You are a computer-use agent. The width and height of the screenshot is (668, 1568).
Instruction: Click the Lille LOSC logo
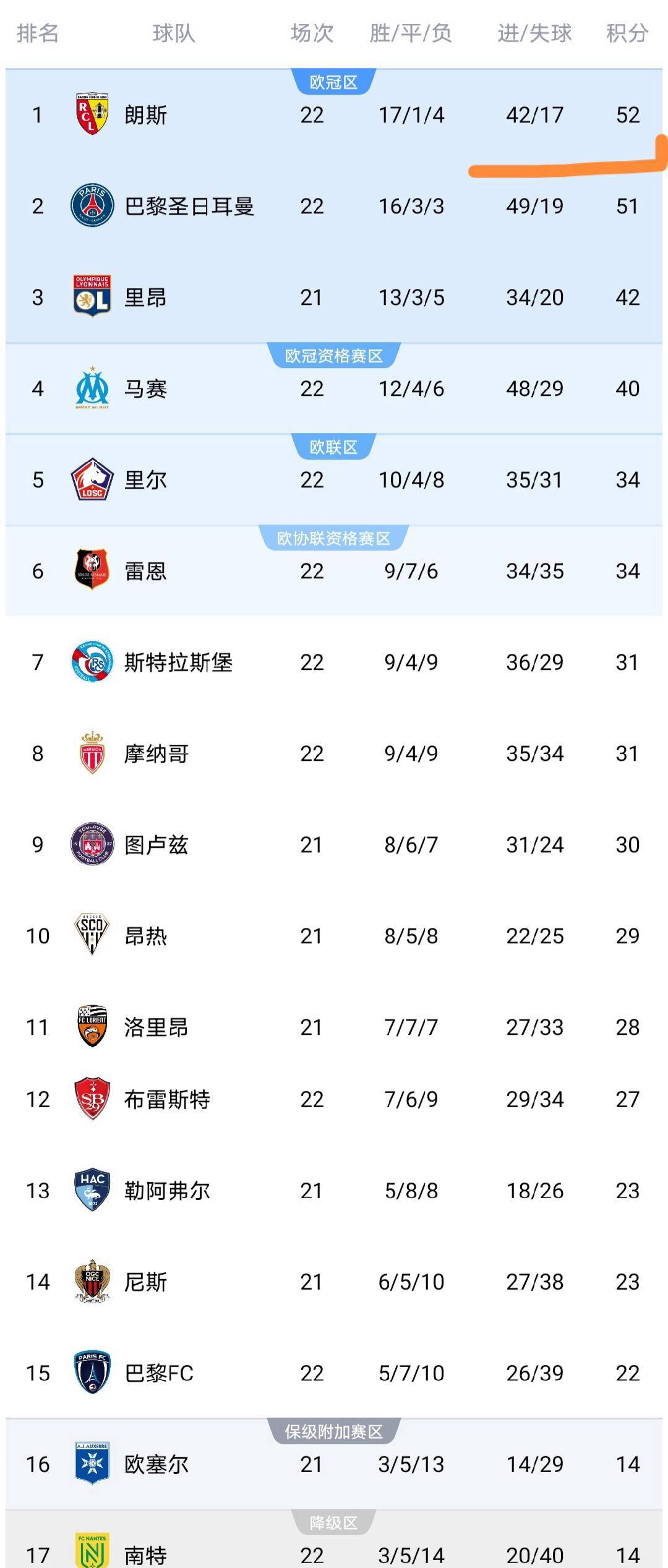[92, 479]
